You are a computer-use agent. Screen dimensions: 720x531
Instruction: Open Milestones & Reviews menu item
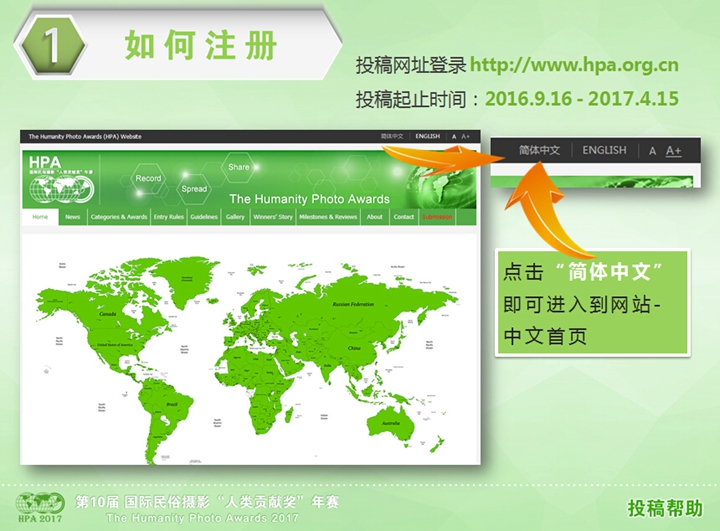[x=328, y=217]
